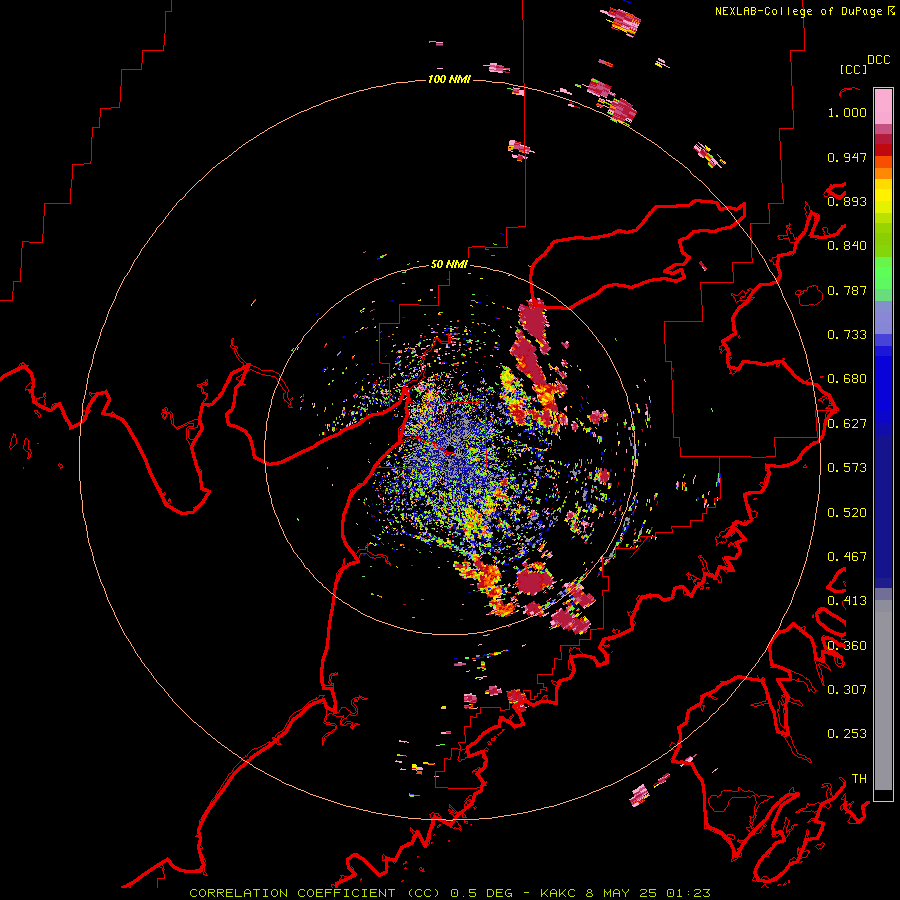The height and width of the screenshot is (900, 900).
Task: Click the 100 NMI range ring label
Action: pyautogui.click(x=449, y=79)
